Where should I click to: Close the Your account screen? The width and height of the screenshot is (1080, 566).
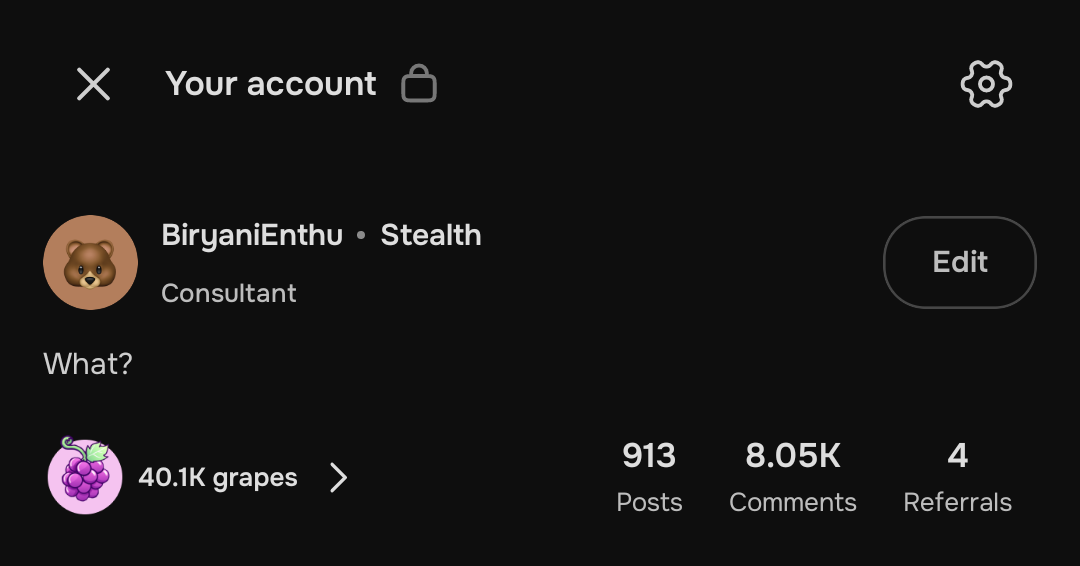(94, 84)
